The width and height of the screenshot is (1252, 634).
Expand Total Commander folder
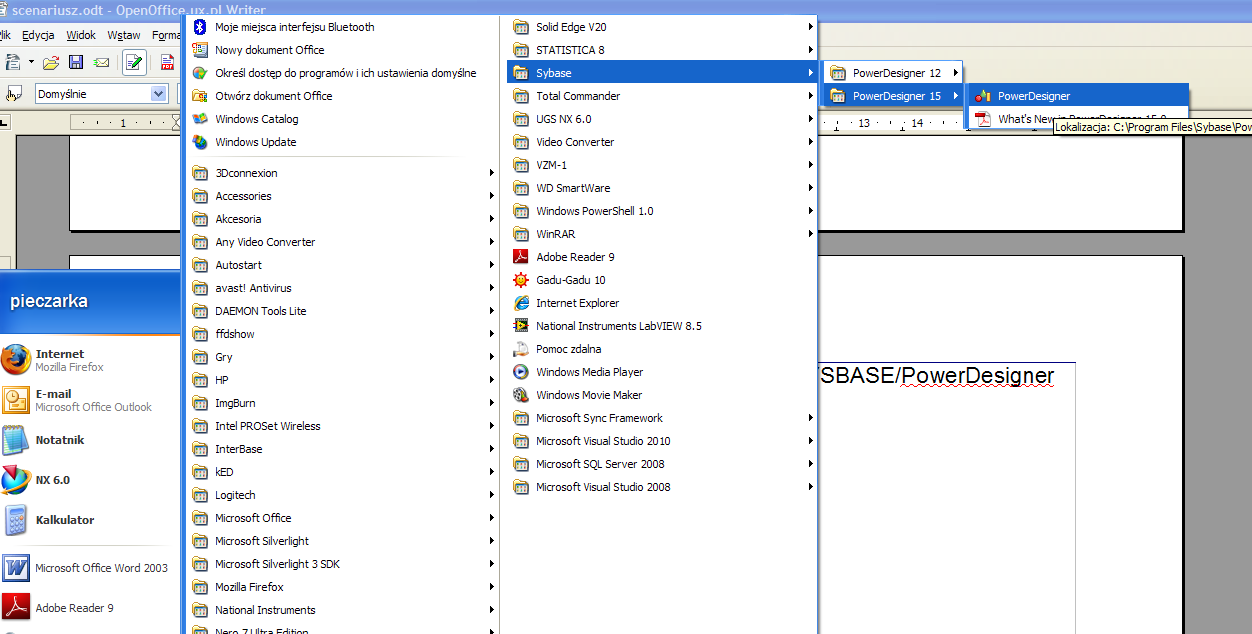(x=661, y=96)
